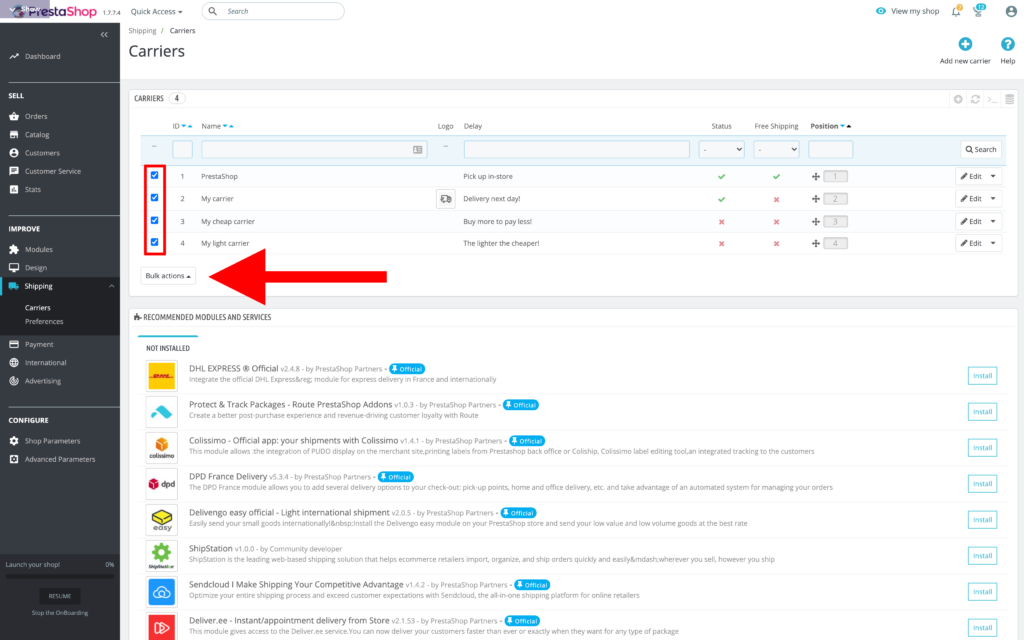The width and height of the screenshot is (1024, 640).
Task: Open the Bulk actions dropdown
Action: point(168,276)
